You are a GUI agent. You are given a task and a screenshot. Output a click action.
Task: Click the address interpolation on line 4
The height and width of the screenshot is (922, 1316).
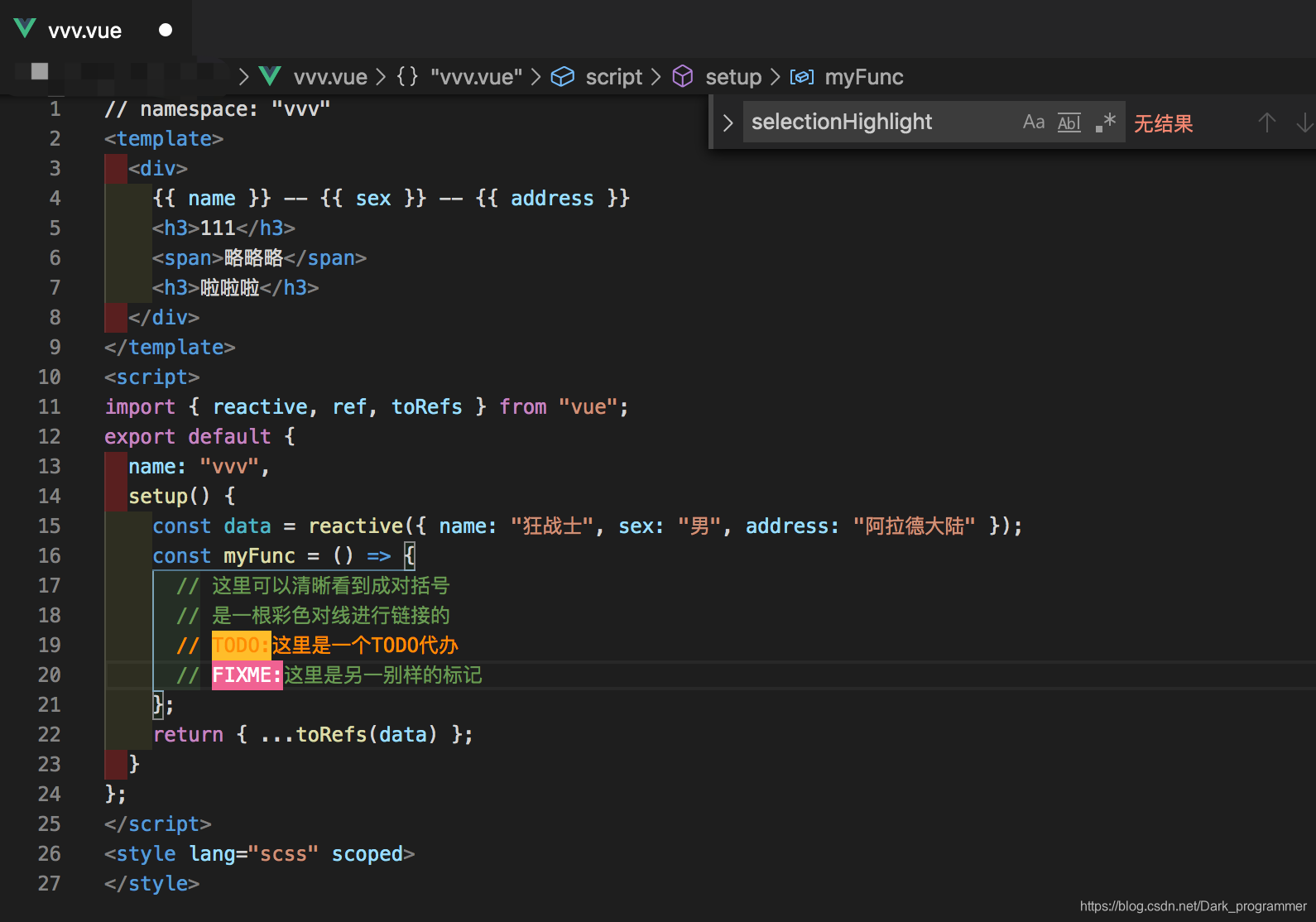coord(552,198)
